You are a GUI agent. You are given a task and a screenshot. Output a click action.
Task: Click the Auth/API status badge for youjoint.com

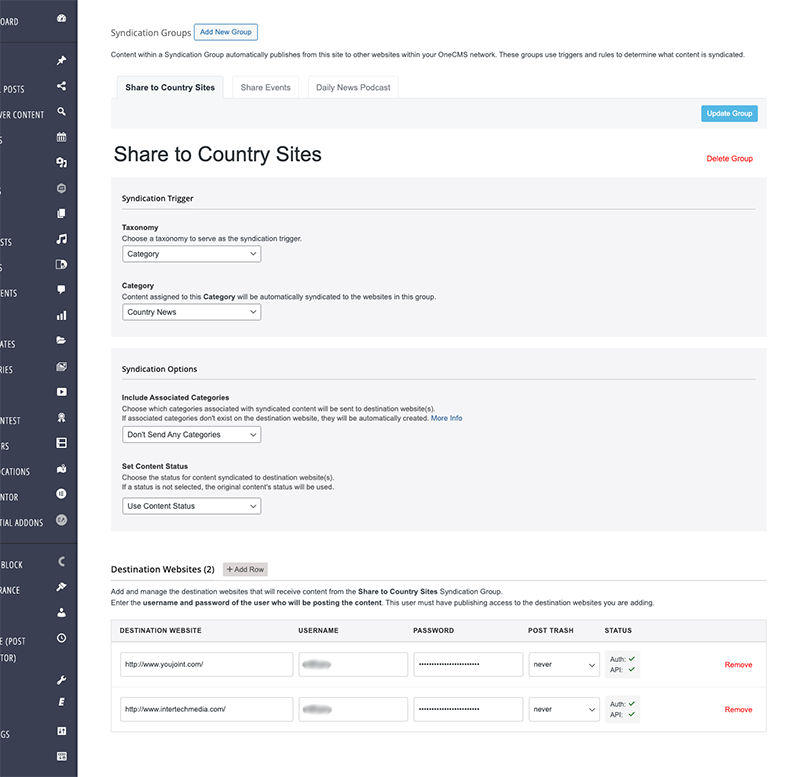tap(622, 664)
